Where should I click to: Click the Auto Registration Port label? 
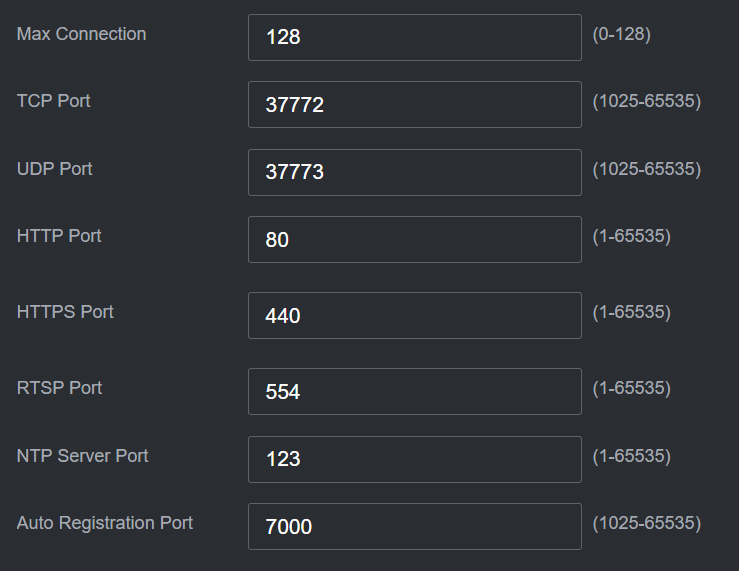click(105, 523)
